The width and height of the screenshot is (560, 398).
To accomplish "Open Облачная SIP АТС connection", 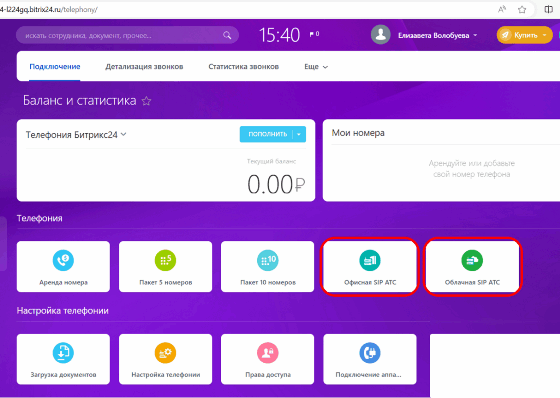I will [x=472, y=267].
